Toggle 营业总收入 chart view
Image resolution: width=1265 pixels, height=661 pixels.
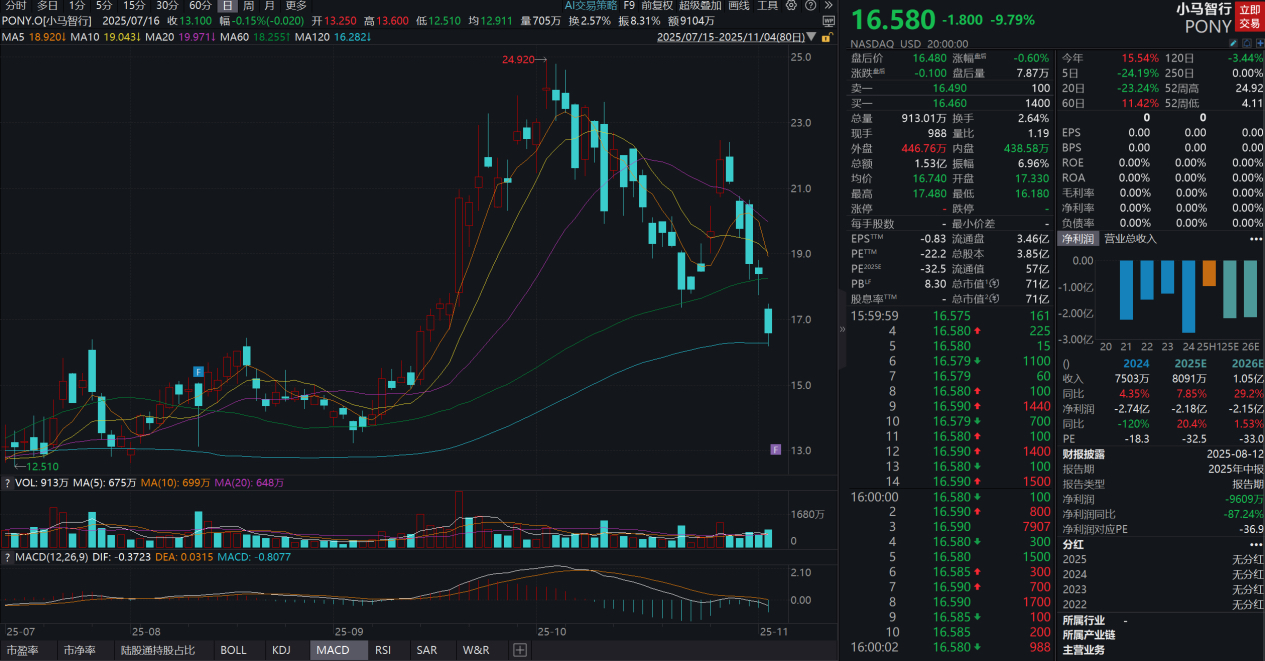[x=1130, y=239]
